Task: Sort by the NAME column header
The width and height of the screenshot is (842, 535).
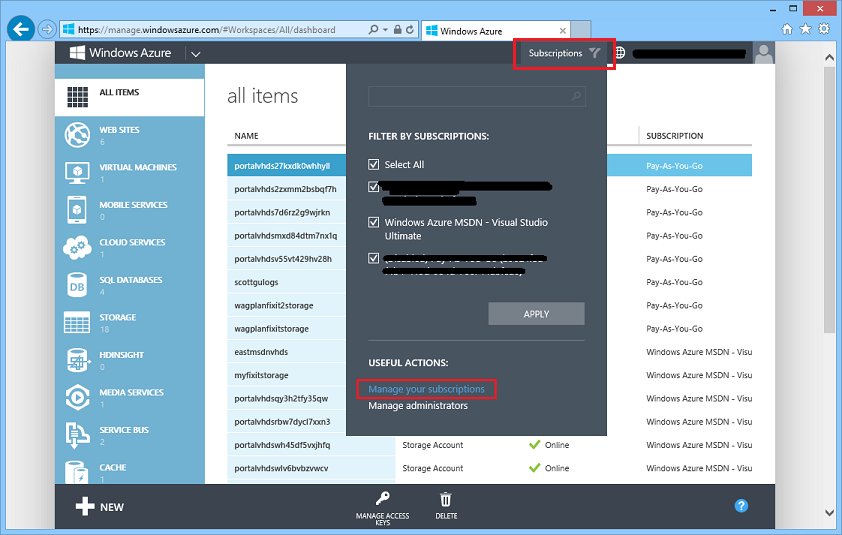Action: 246,136
